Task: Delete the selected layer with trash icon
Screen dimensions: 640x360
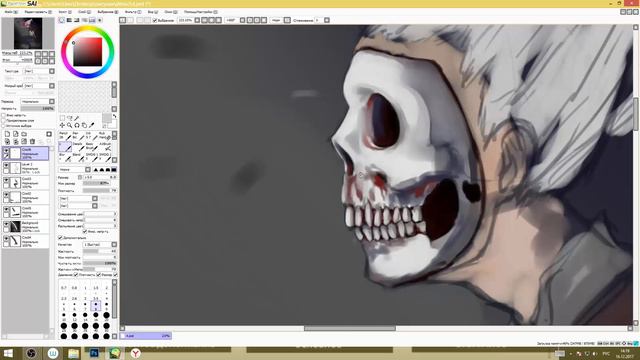Action: coord(32,142)
